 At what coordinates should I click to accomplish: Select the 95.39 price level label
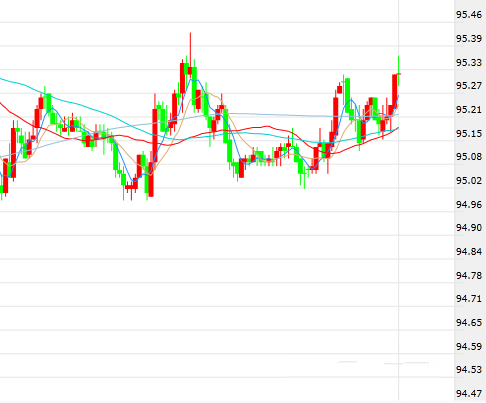click(x=469, y=39)
